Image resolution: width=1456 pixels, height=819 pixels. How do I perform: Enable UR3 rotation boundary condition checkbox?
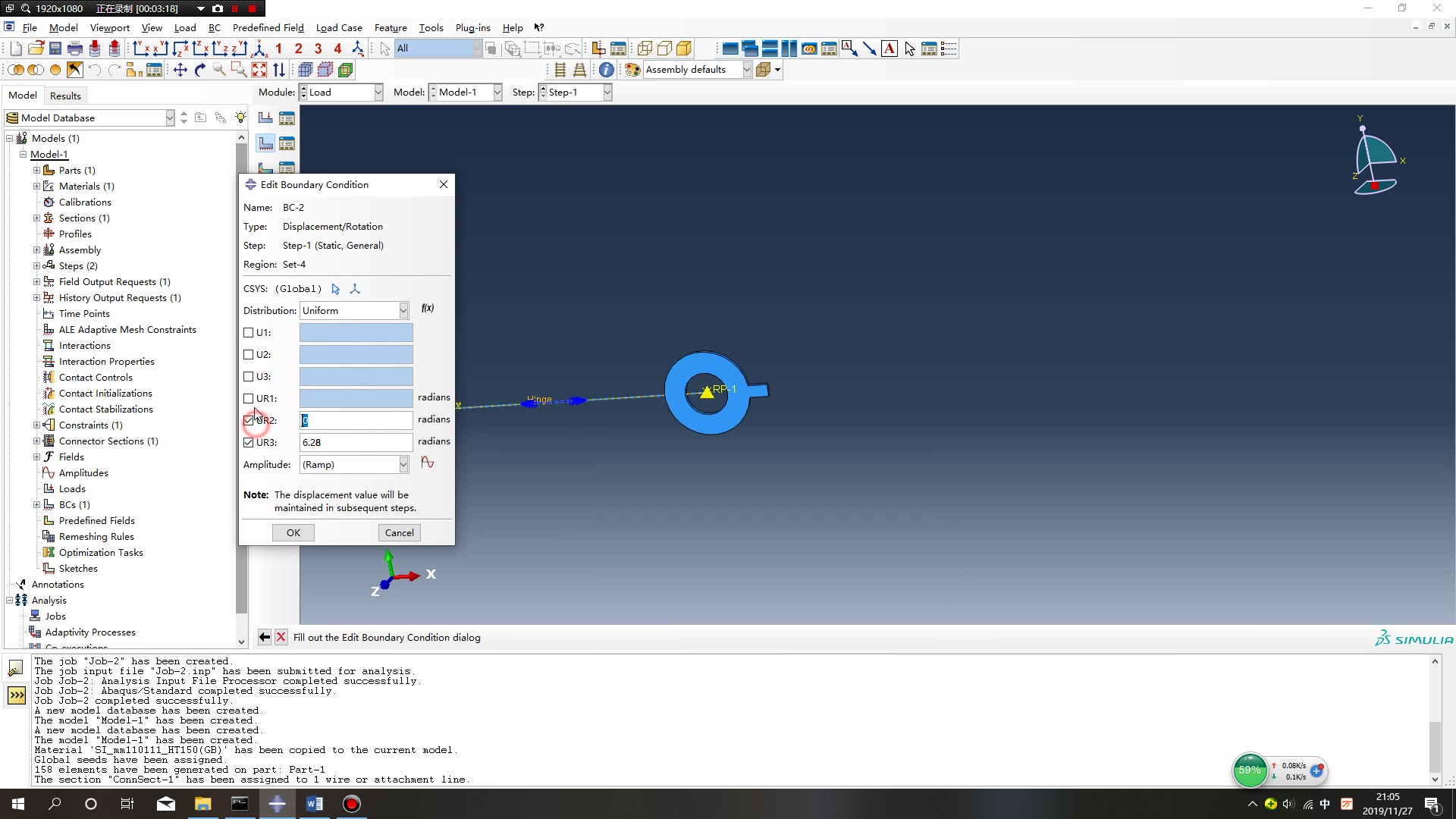(x=248, y=441)
